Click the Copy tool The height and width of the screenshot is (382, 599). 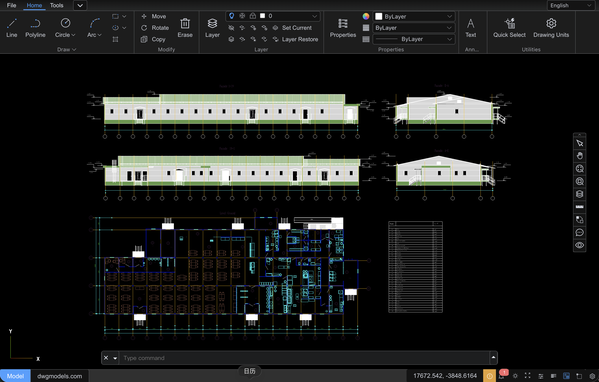click(153, 39)
